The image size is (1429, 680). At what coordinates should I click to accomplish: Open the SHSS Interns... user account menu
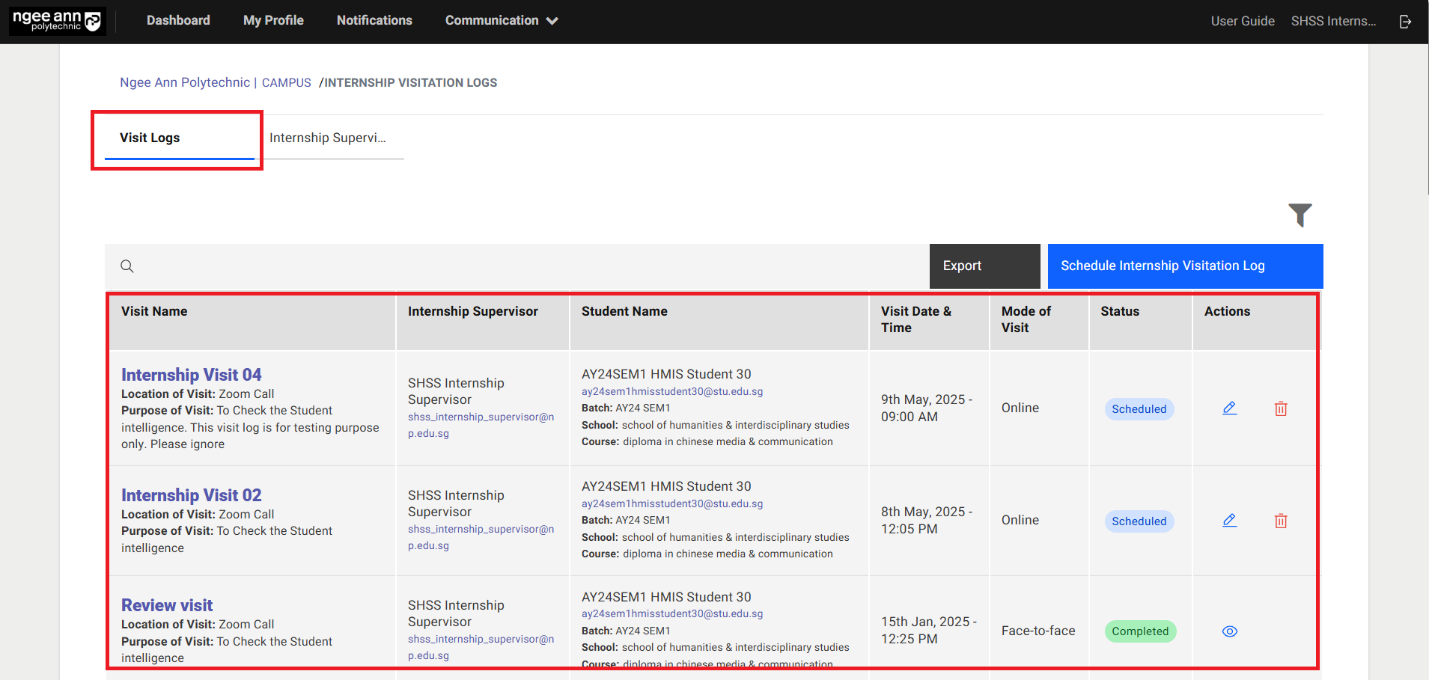click(1332, 21)
